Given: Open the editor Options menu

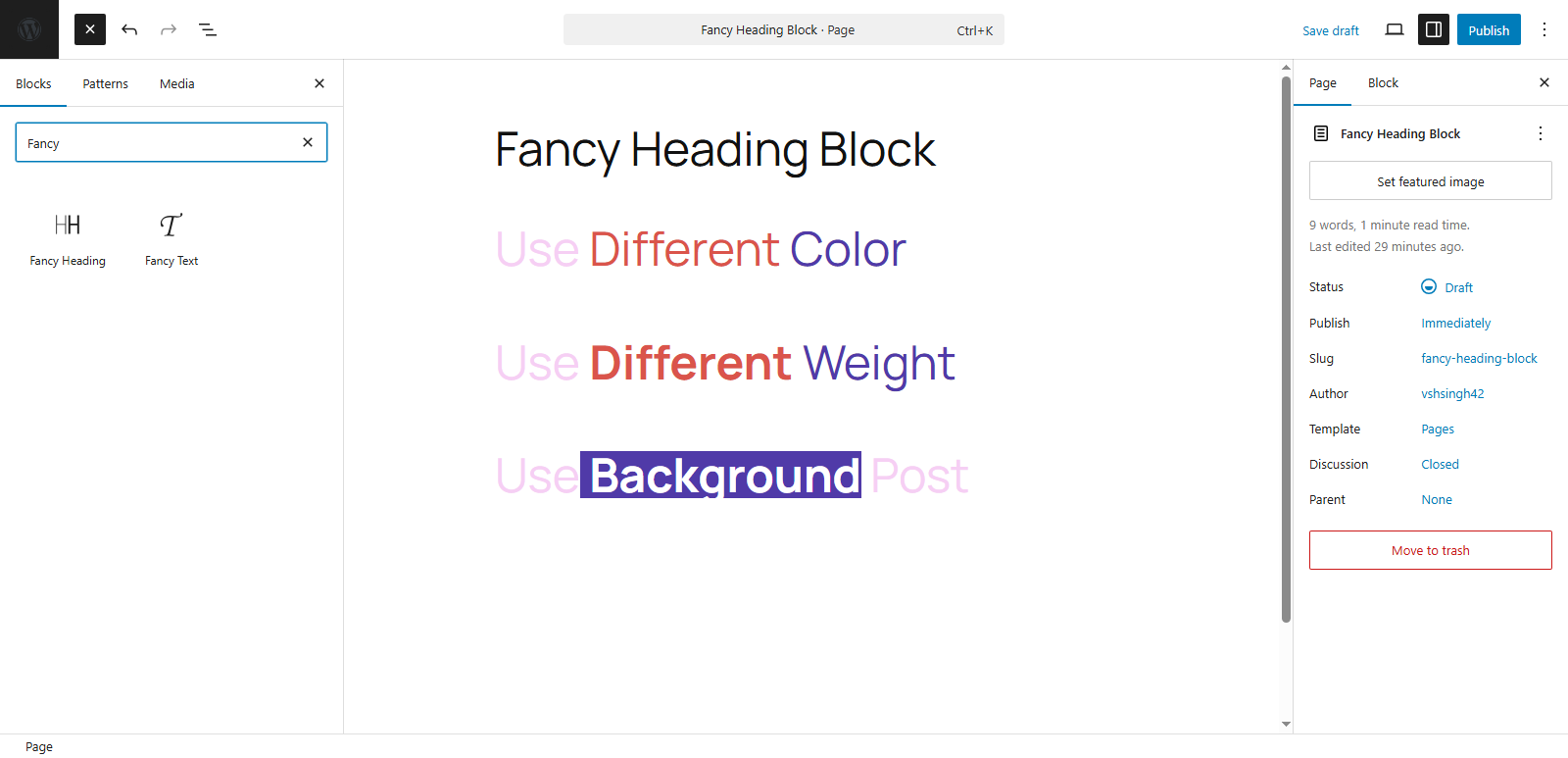Looking at the screenshot, I should (1544, 29).
